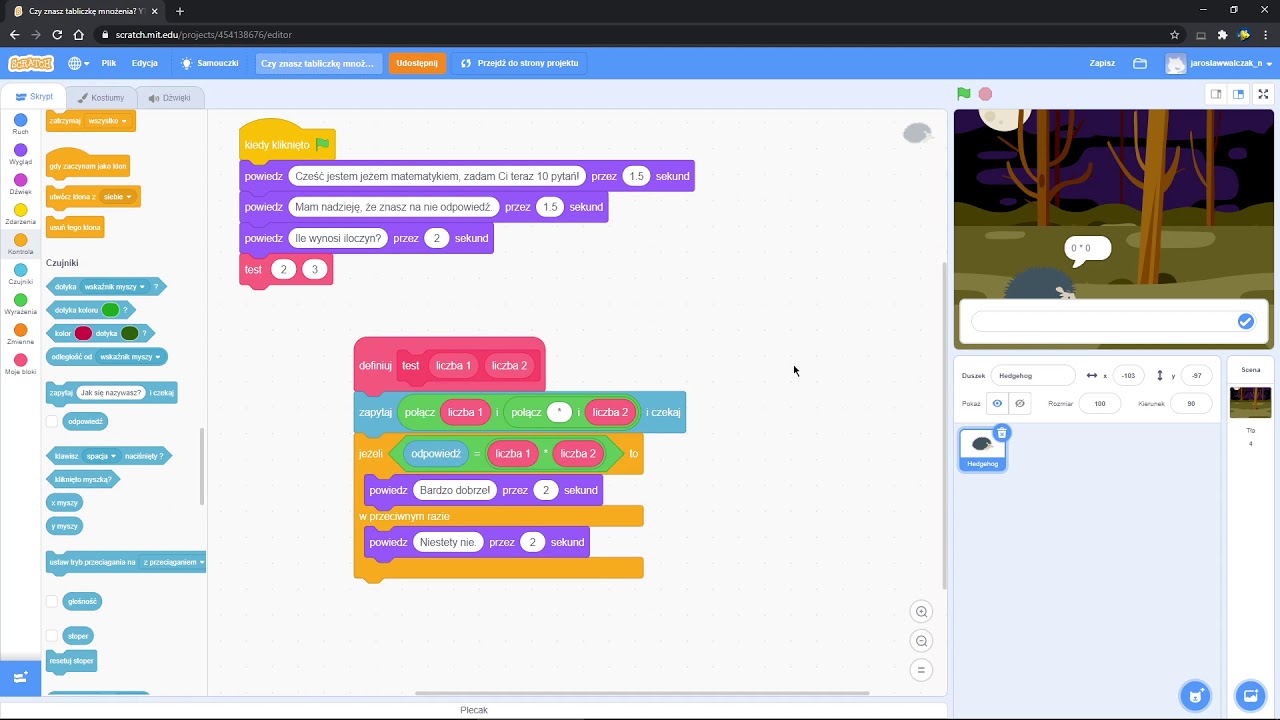The image size is (1280, 720).
Task: Click the add extension button
Action: tap(20, 677)
